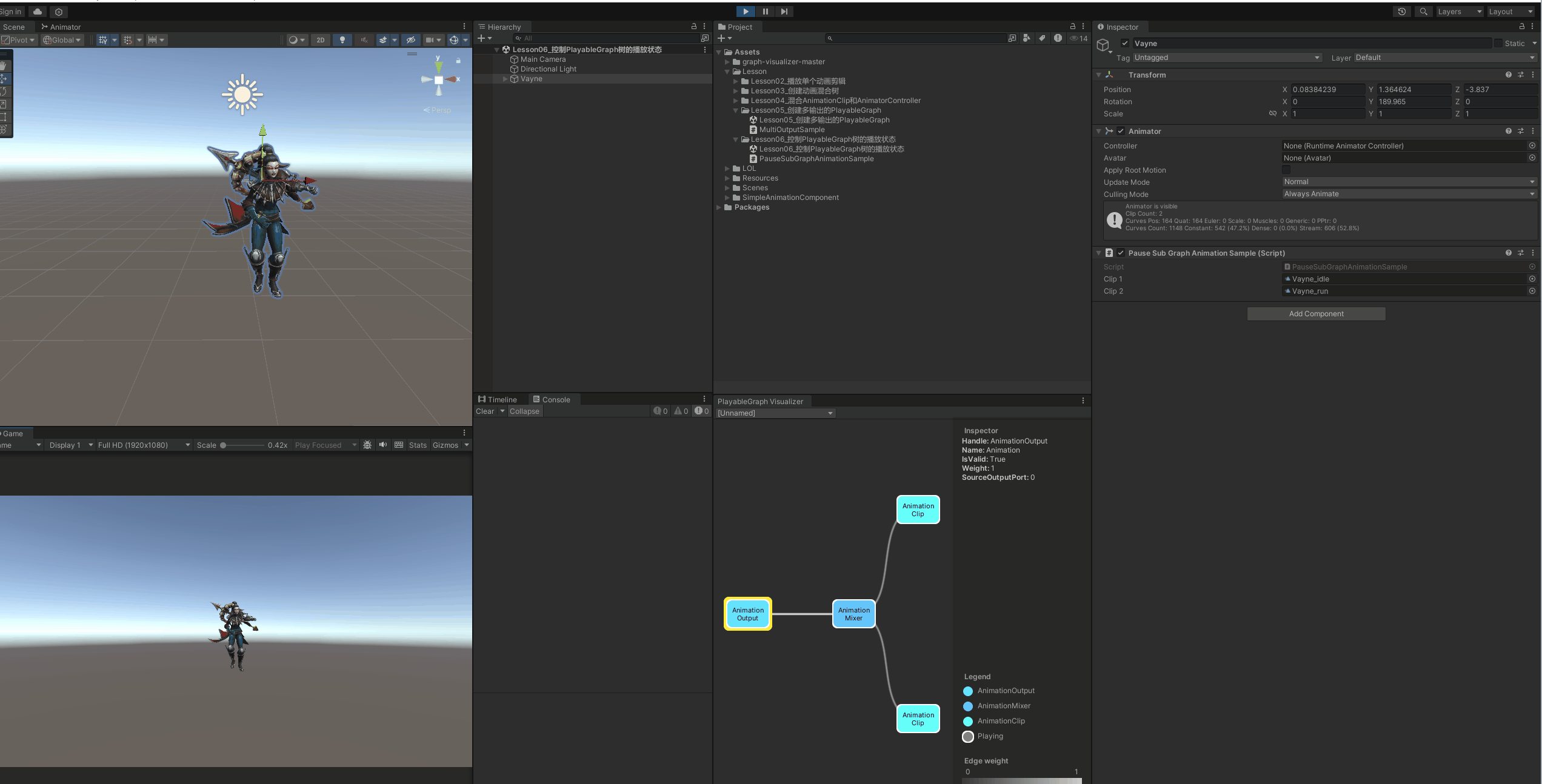Adjust the Game view Scale slider
Viewport: 1542px width, 784px height.
pos(224,445)
